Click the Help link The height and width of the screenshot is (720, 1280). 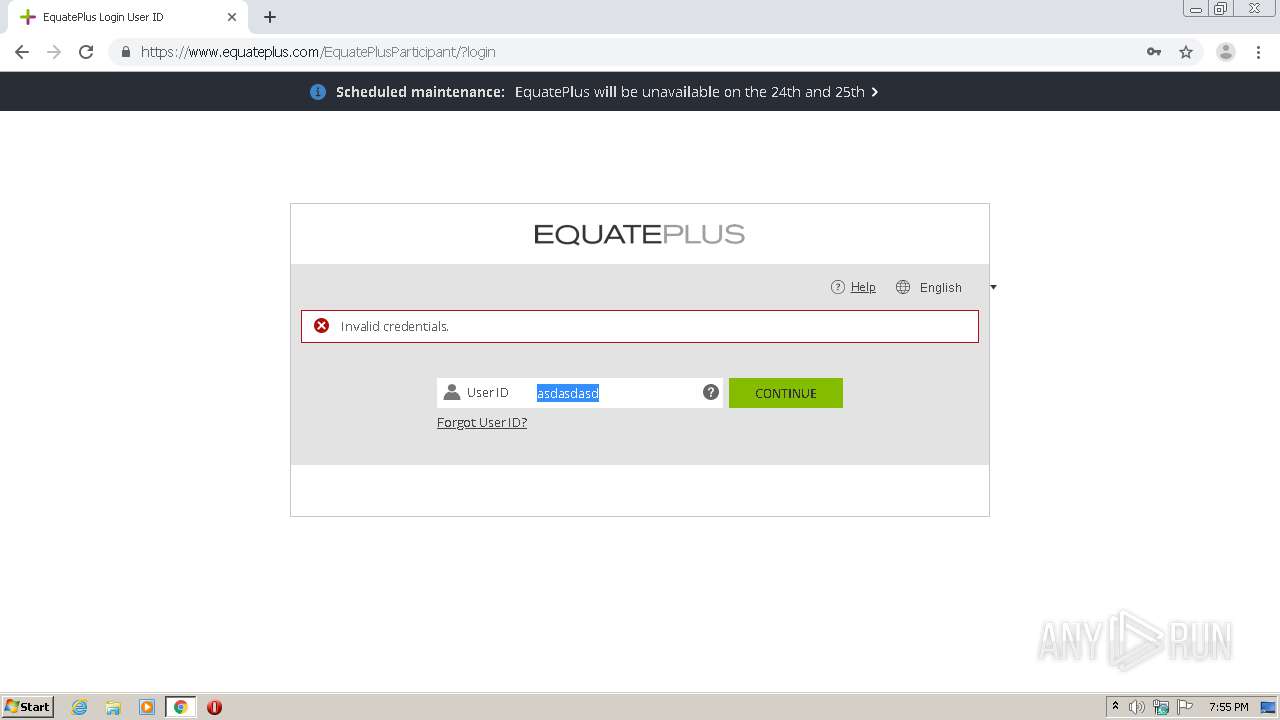pyautogui.click(x=863, y=287)
